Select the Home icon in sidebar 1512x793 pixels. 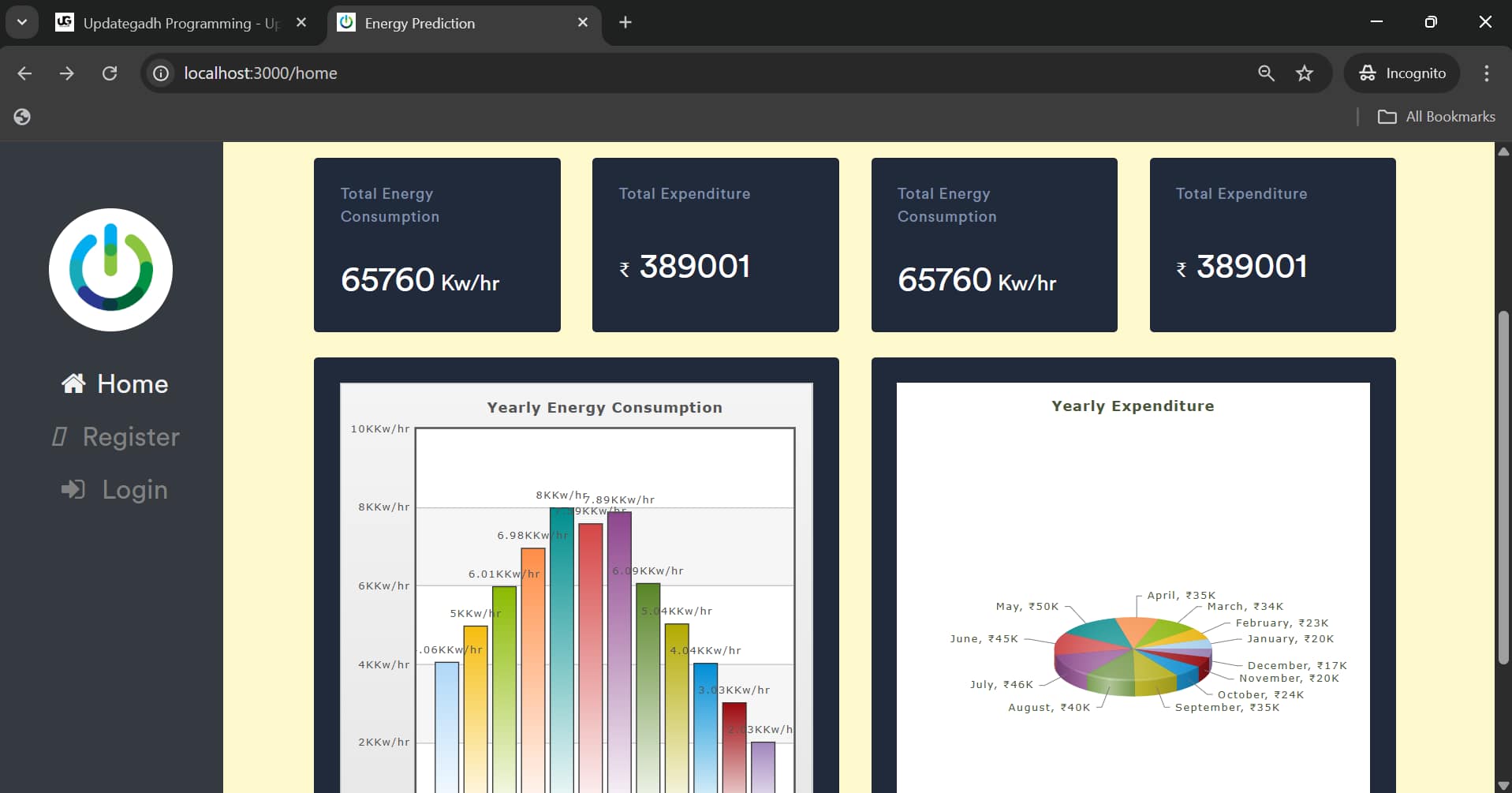(x=73, y=383)
